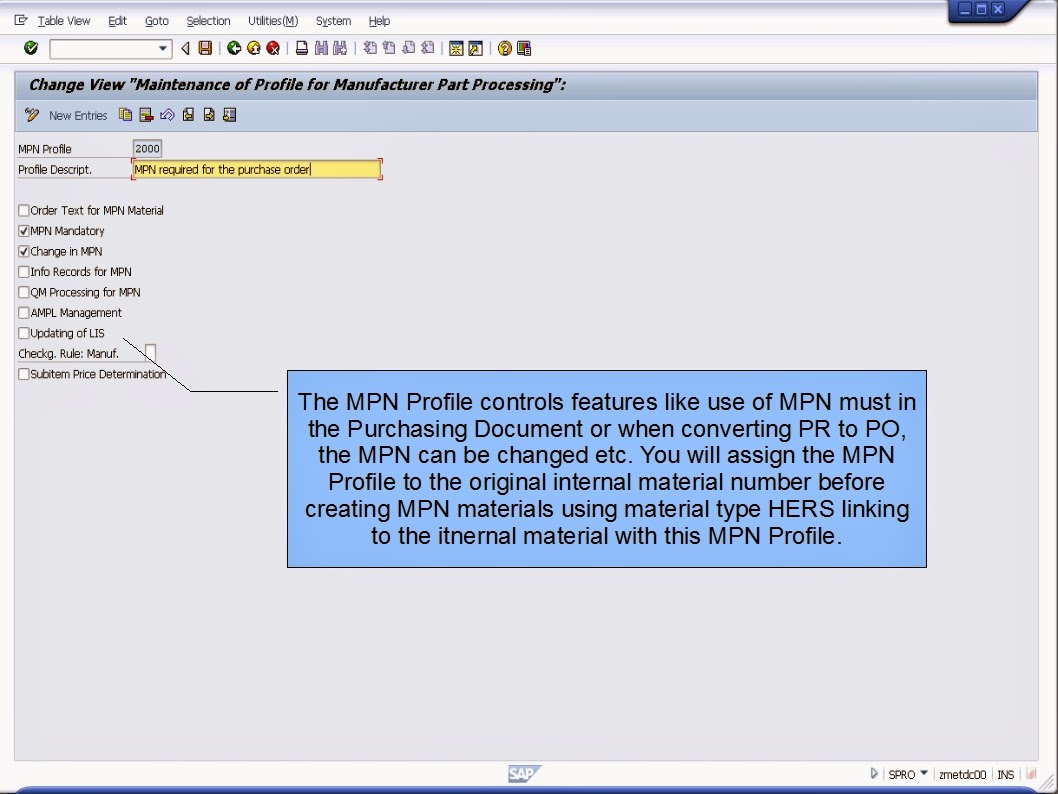Click the Undo icon next to Delete
The image size is (1058, 794).
pyautogui.click(x=168, y=115)
